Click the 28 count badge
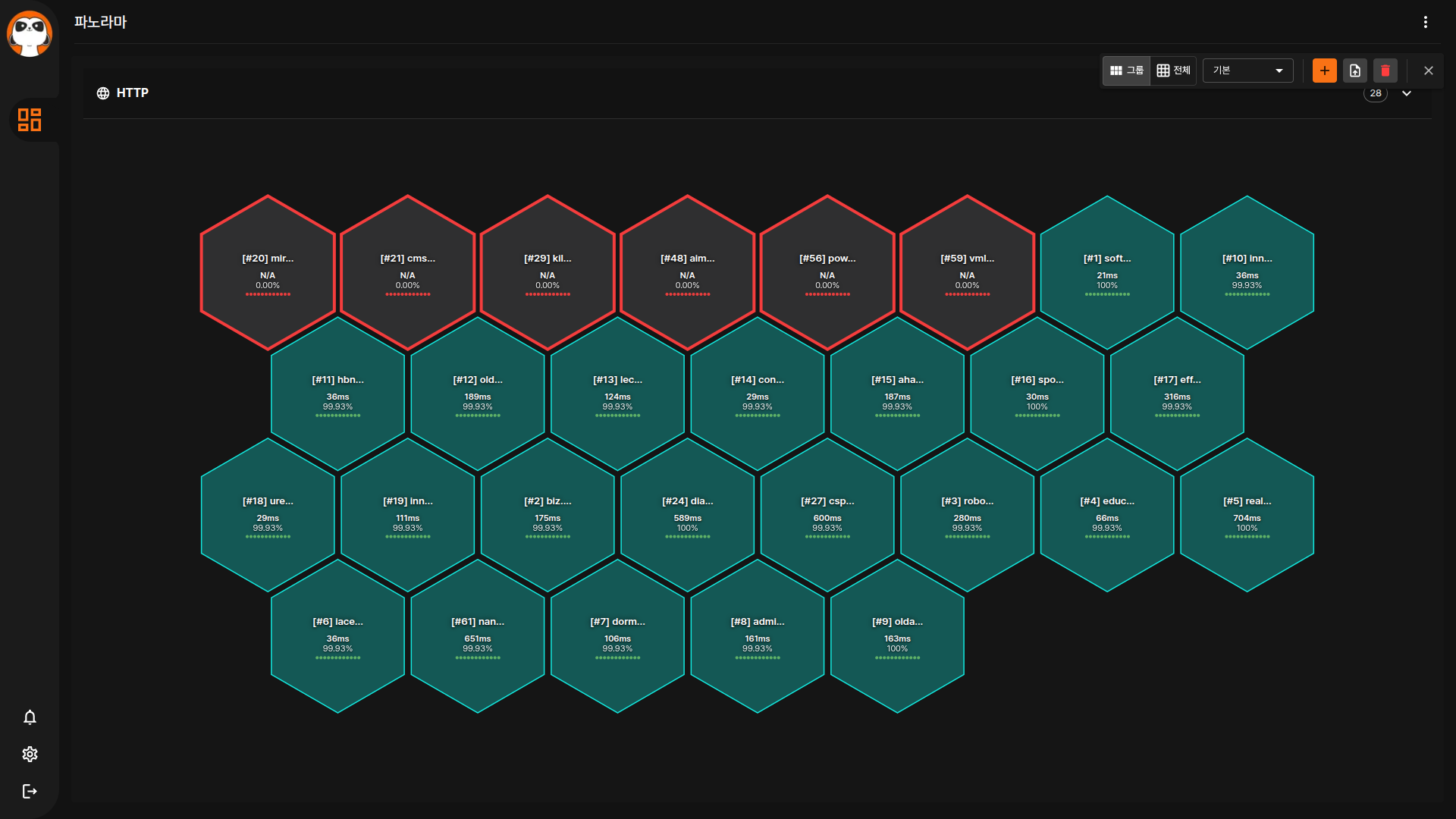This screenshot has height=819, width=1456. pyautogui.click(x=1375, y=94)
